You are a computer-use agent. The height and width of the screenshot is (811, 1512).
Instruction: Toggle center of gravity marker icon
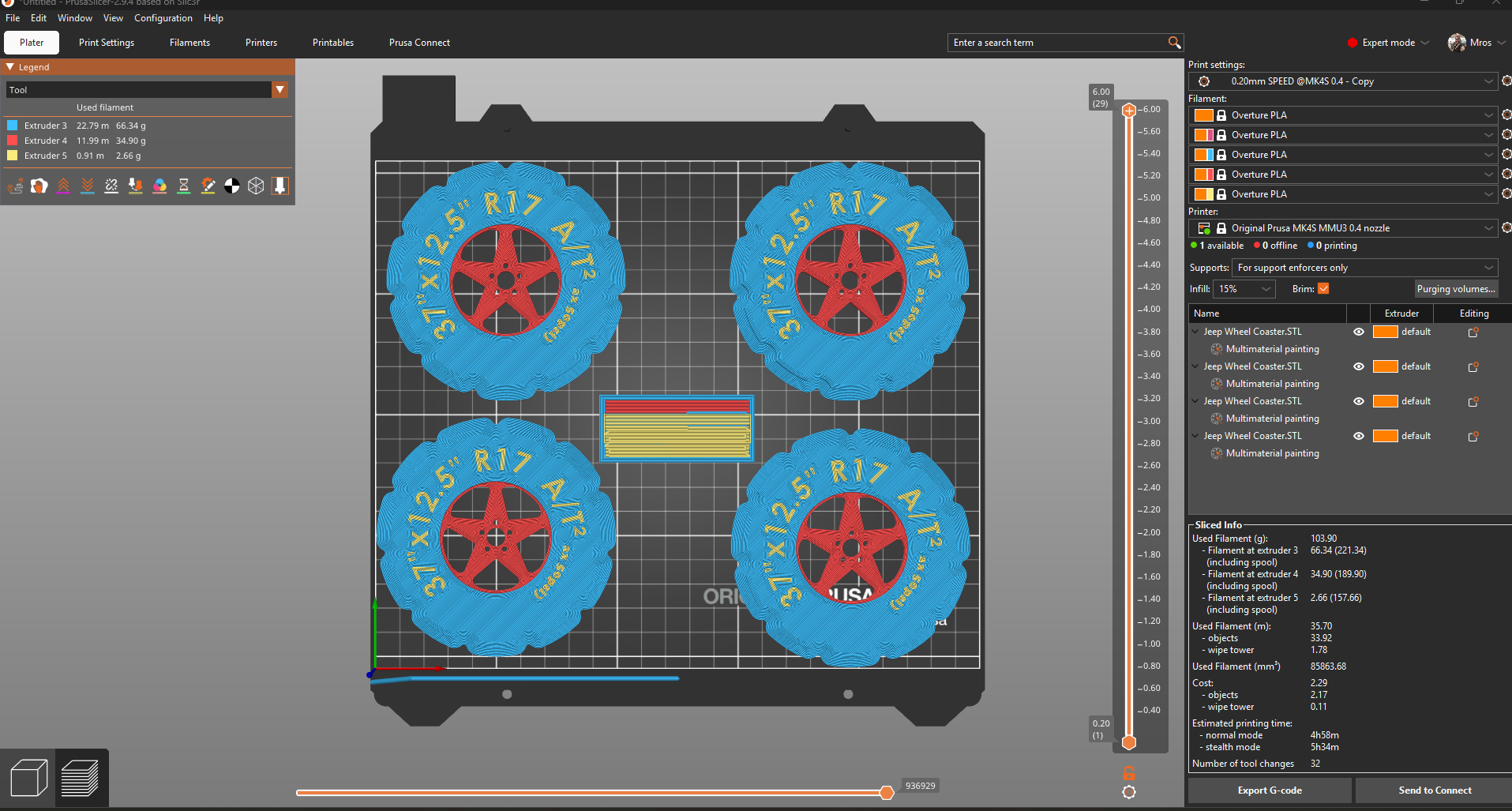(x=232, y=186)
